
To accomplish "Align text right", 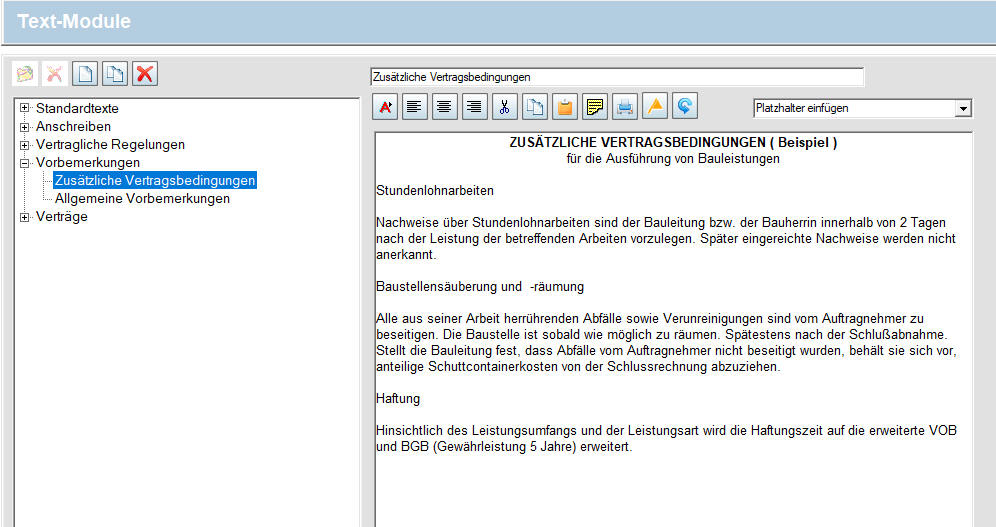I will [474, 107].
